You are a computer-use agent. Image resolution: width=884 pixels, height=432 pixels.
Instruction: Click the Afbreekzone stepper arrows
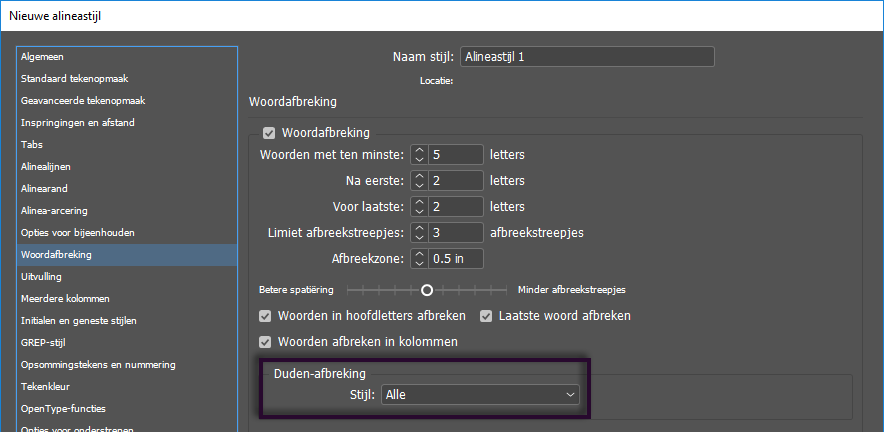click(x=419, y=259)
